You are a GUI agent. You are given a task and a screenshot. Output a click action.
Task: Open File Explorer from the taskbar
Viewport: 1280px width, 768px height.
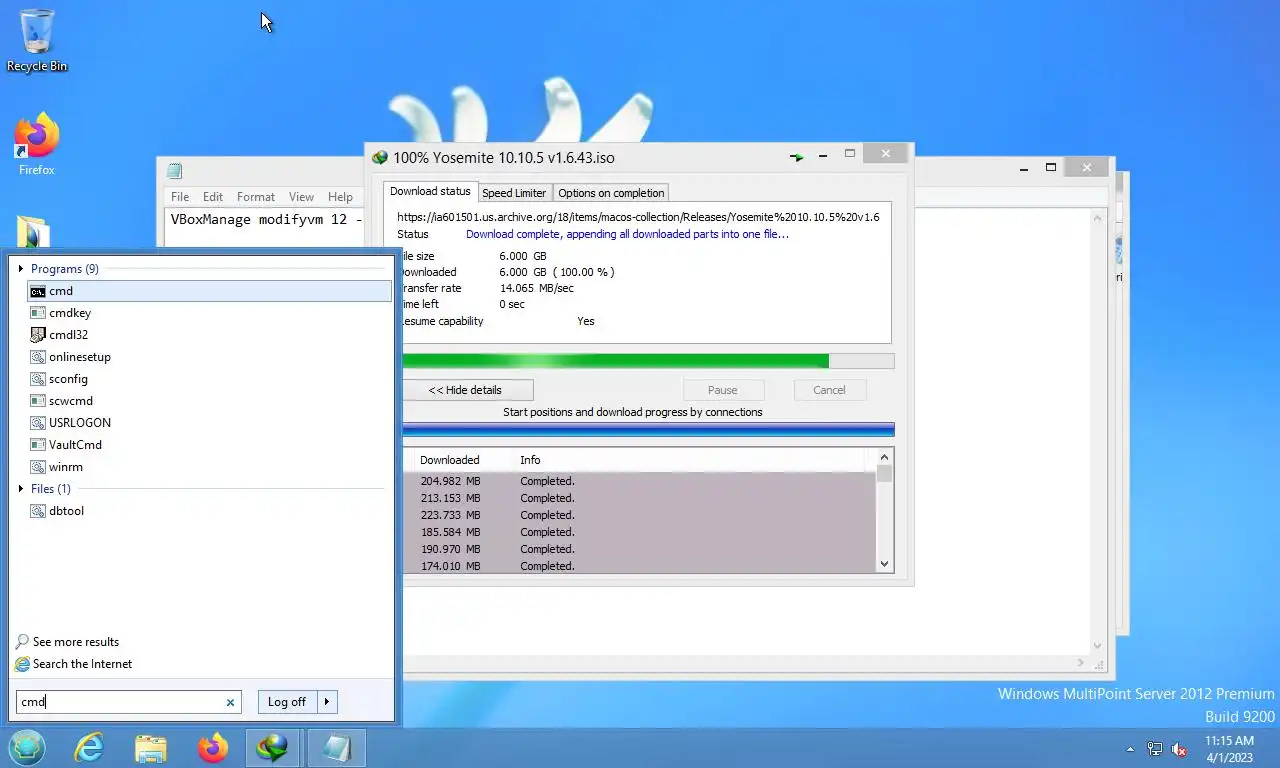151,748
